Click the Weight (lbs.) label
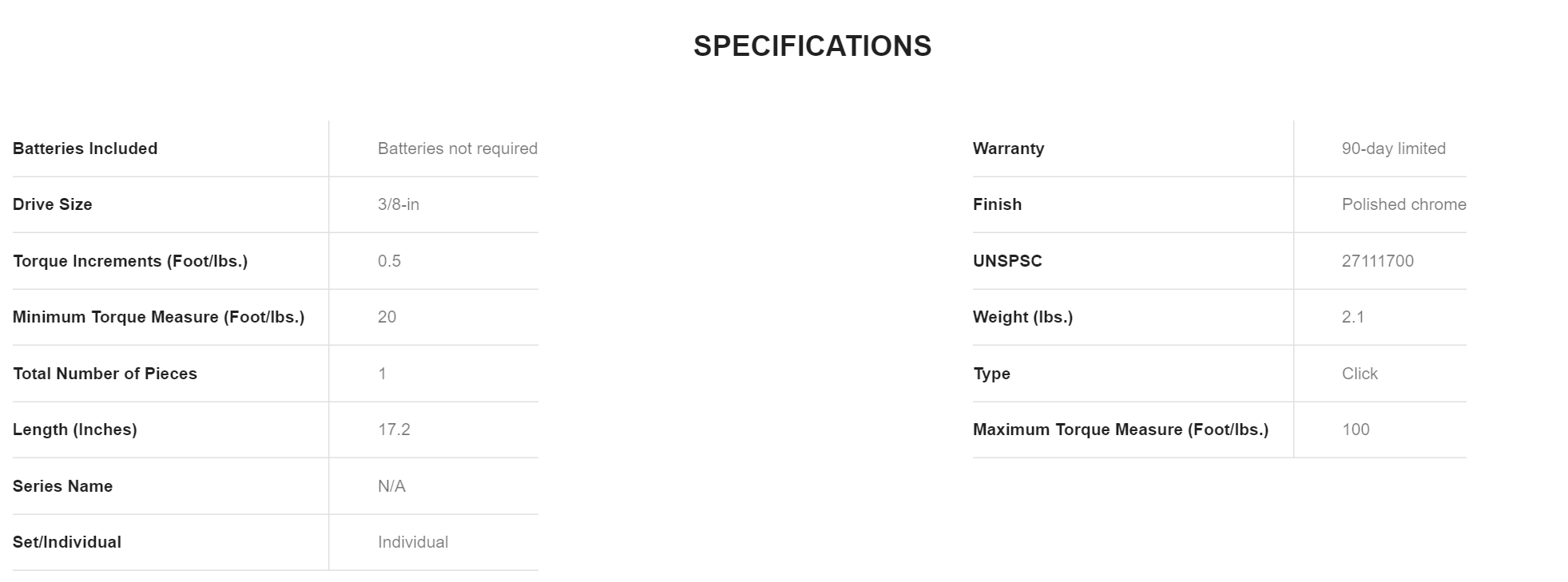1568x582 pixels. click(x=1022, y=317)
